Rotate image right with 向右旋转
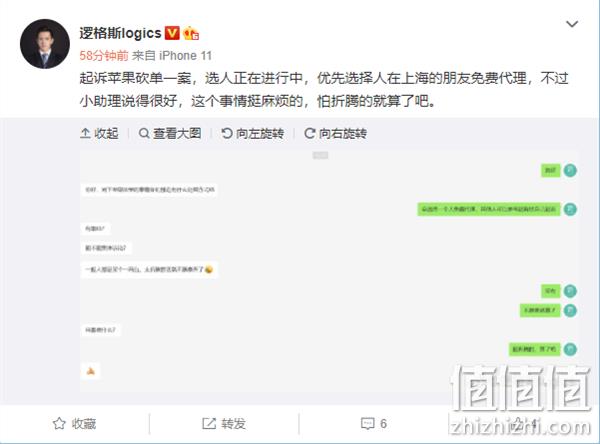This screenshot has width=600, height=444. (x=335, y=134)
